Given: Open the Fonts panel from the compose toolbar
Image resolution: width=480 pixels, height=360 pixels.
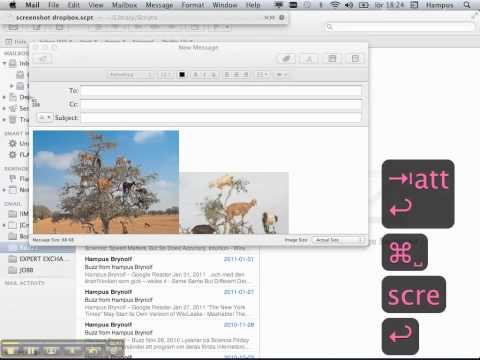Looking at the screenshot, I should tap(309, 59).
